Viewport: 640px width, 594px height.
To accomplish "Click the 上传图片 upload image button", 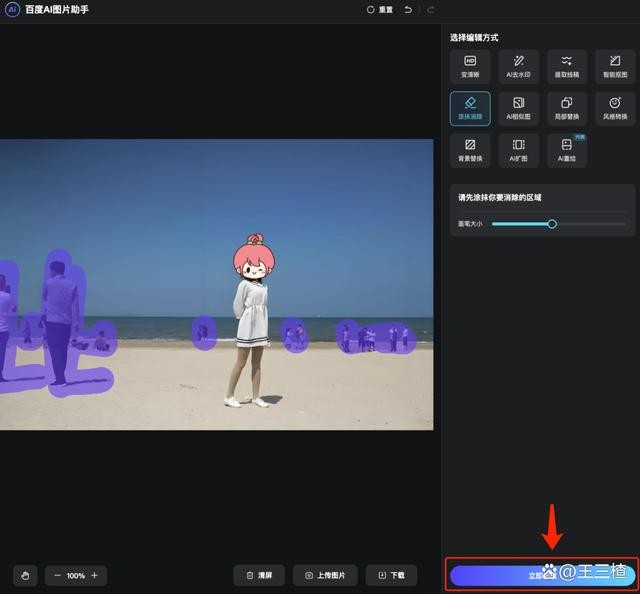I will click(x=325, y=576).
